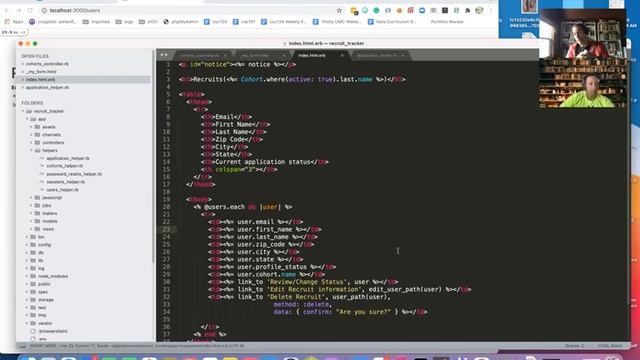Expand the javascript folder
The image size is (640, 360).
click(31, 198)
